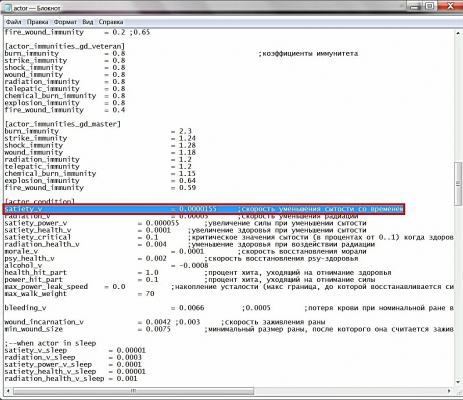
Task: Click burn_immunity value 2.3
Action: click(x=185, y=131)
